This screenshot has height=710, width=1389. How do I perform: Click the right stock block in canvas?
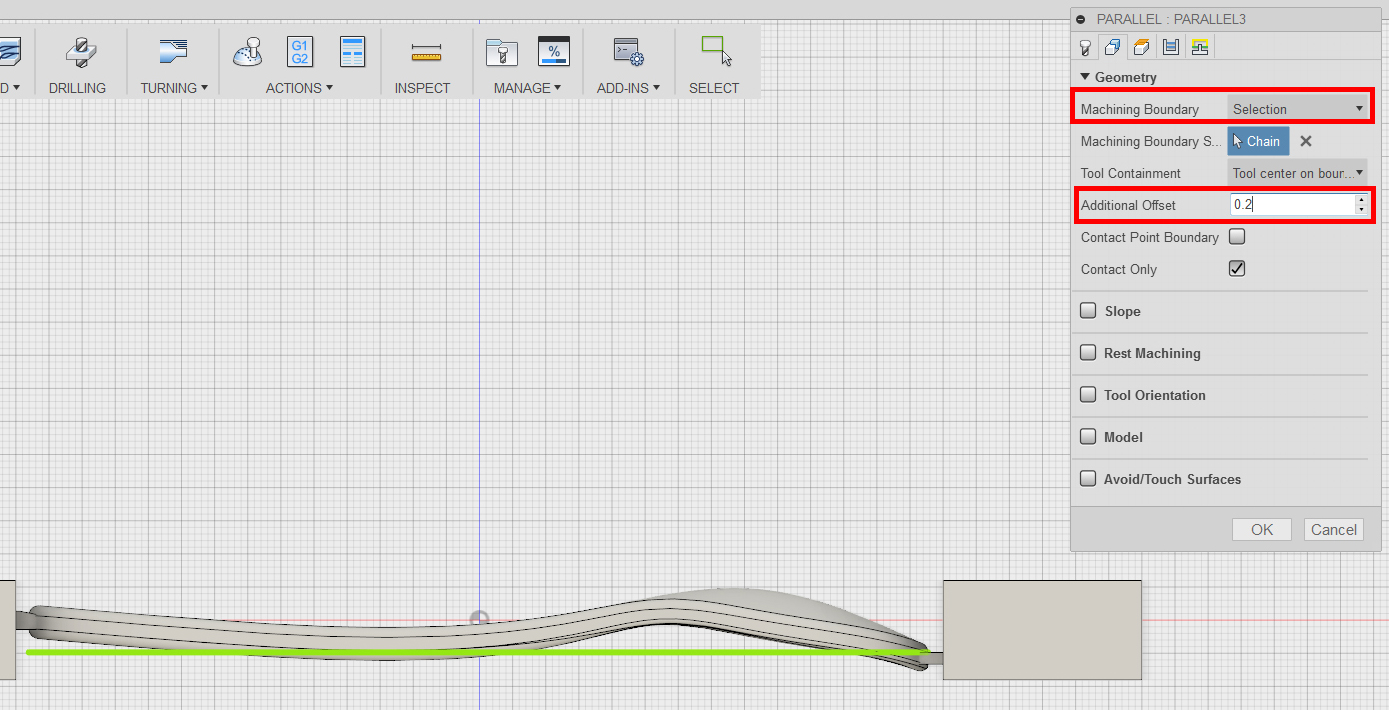tap(1042, 629)
